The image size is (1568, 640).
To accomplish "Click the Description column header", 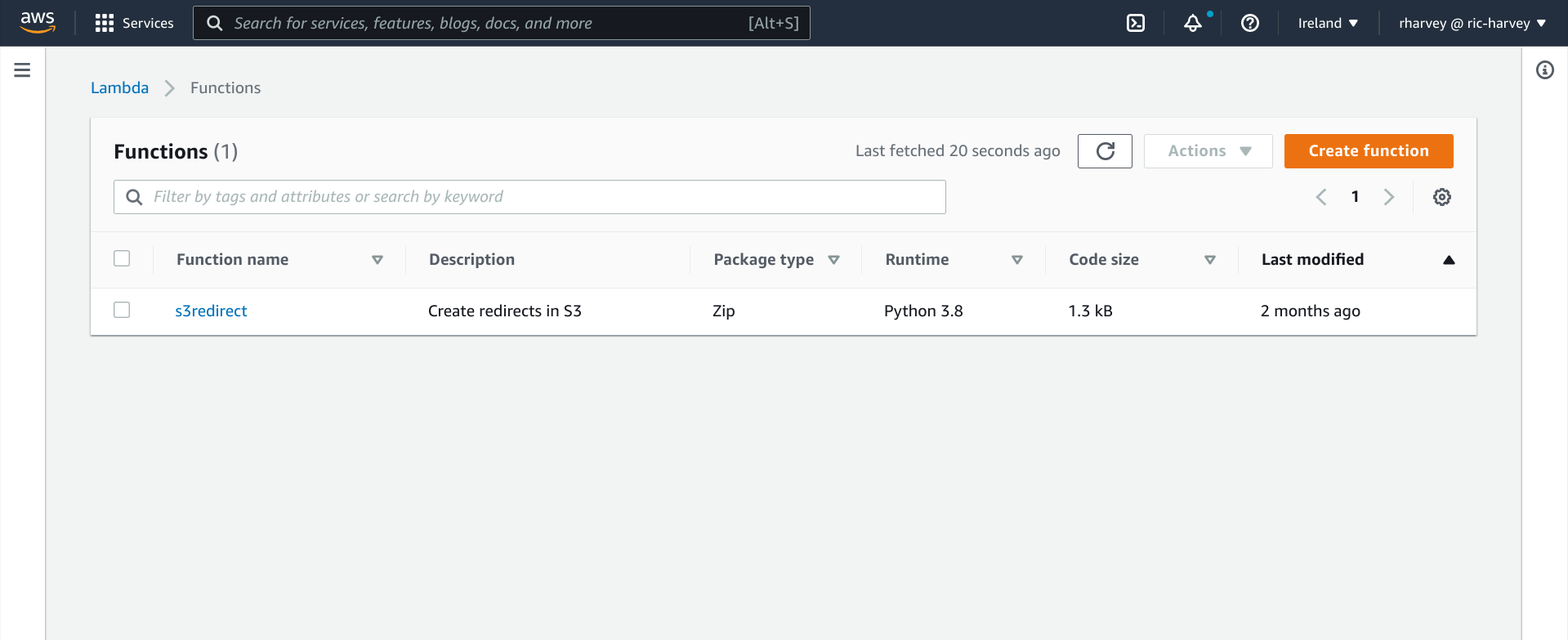I will click(471, 259).
